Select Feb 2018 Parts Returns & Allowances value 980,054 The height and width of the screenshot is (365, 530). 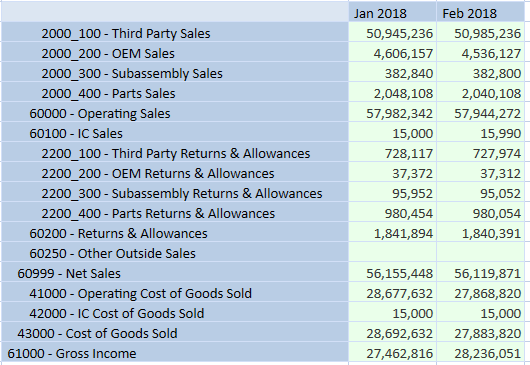click(497, 213)
